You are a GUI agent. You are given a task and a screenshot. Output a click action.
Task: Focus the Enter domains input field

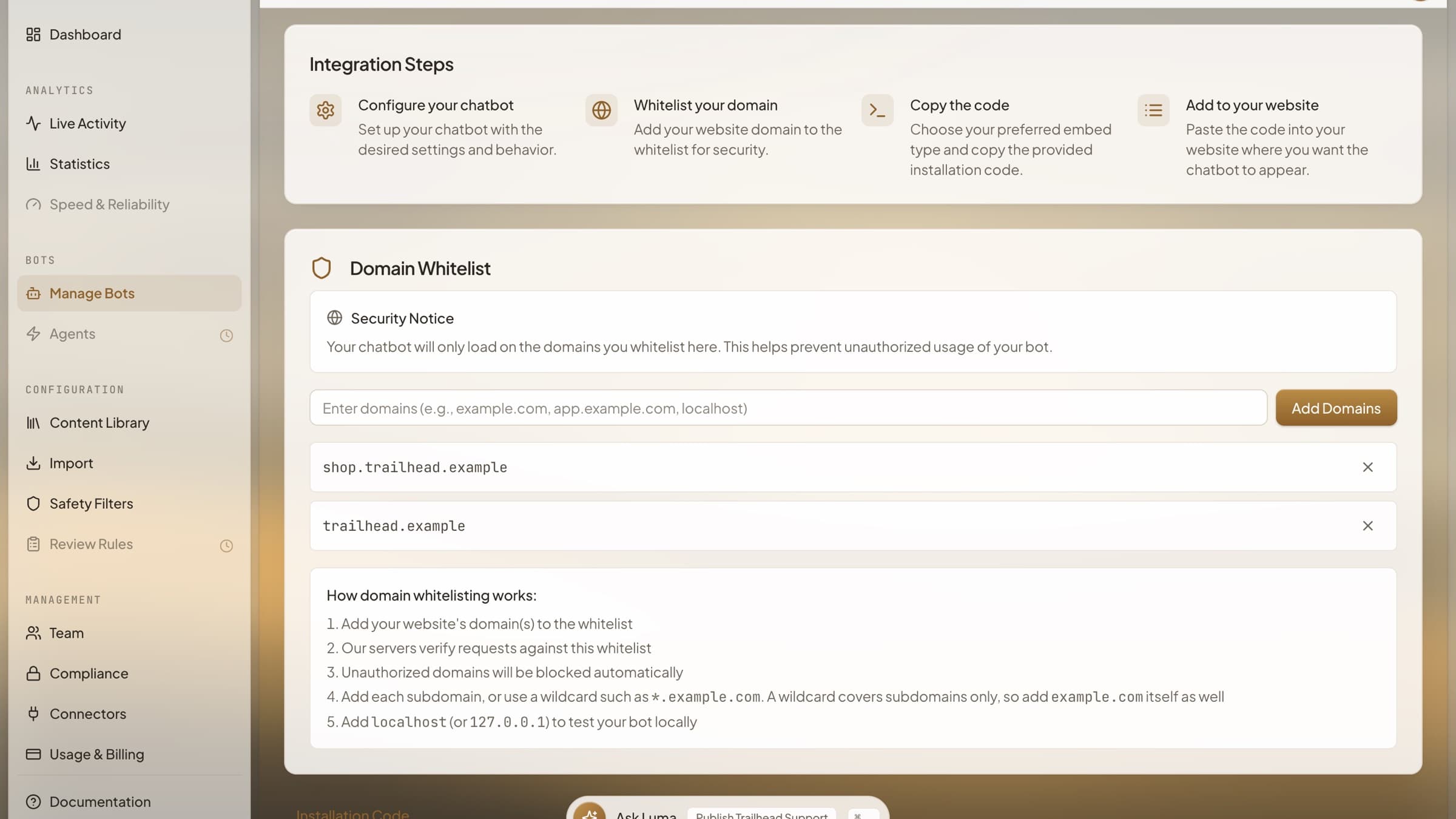pyautogui.click(x=789, y=408)
